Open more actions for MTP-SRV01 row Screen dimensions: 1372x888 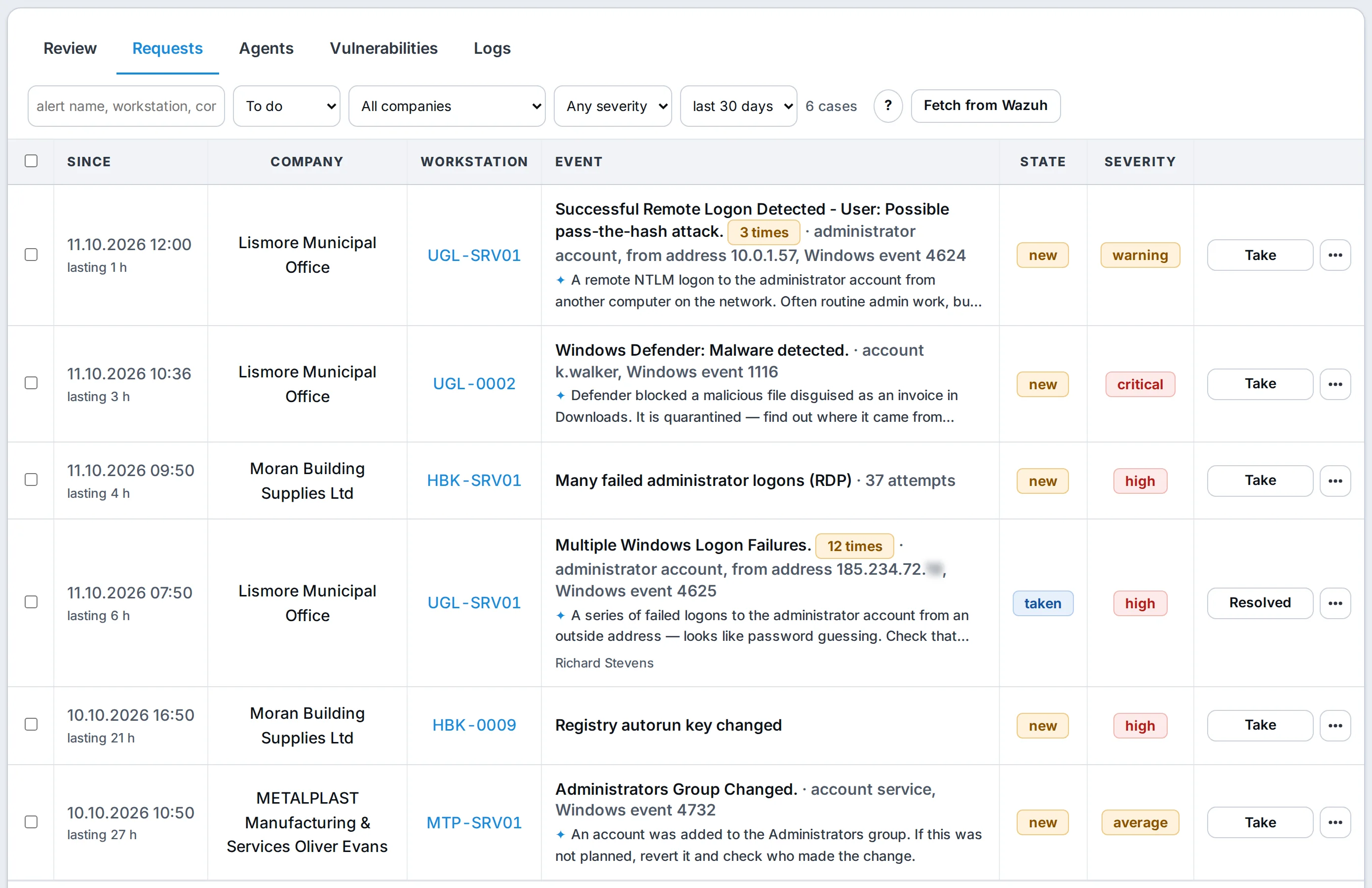1335,822
